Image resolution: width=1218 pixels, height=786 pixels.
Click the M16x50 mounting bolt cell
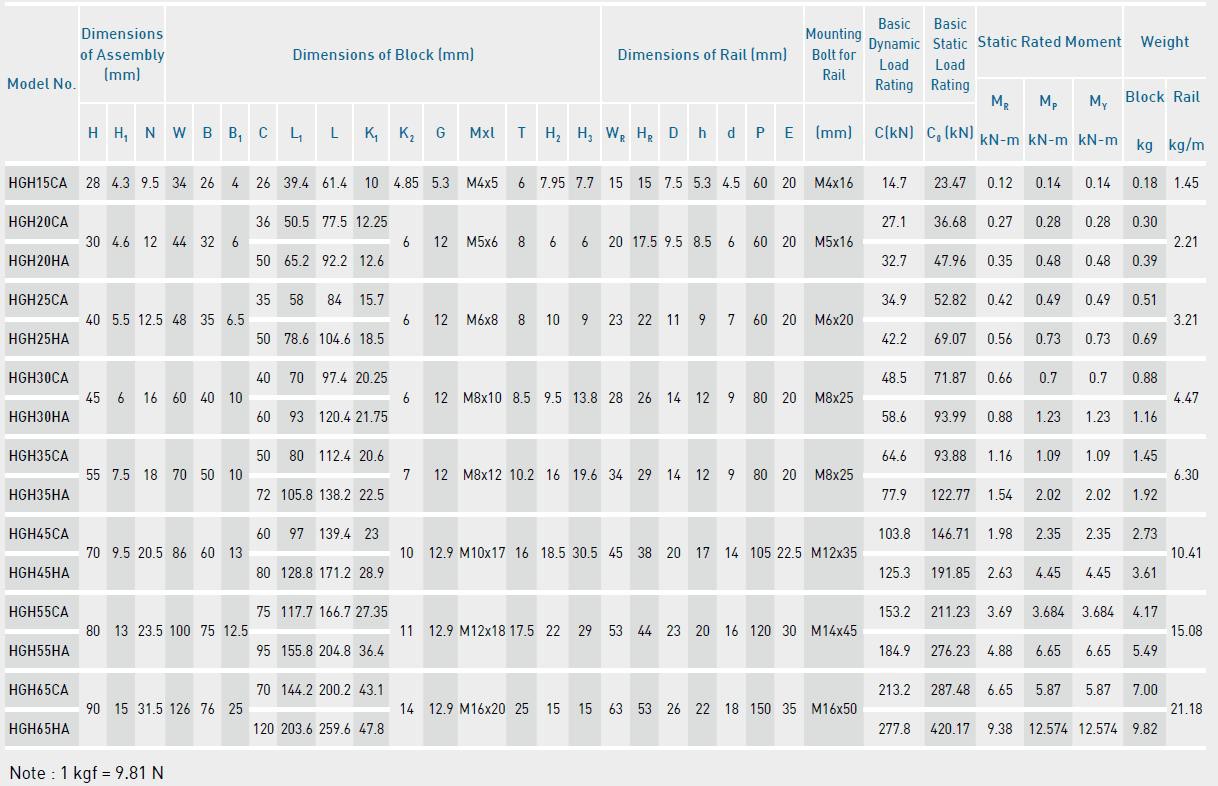(833, 709)
